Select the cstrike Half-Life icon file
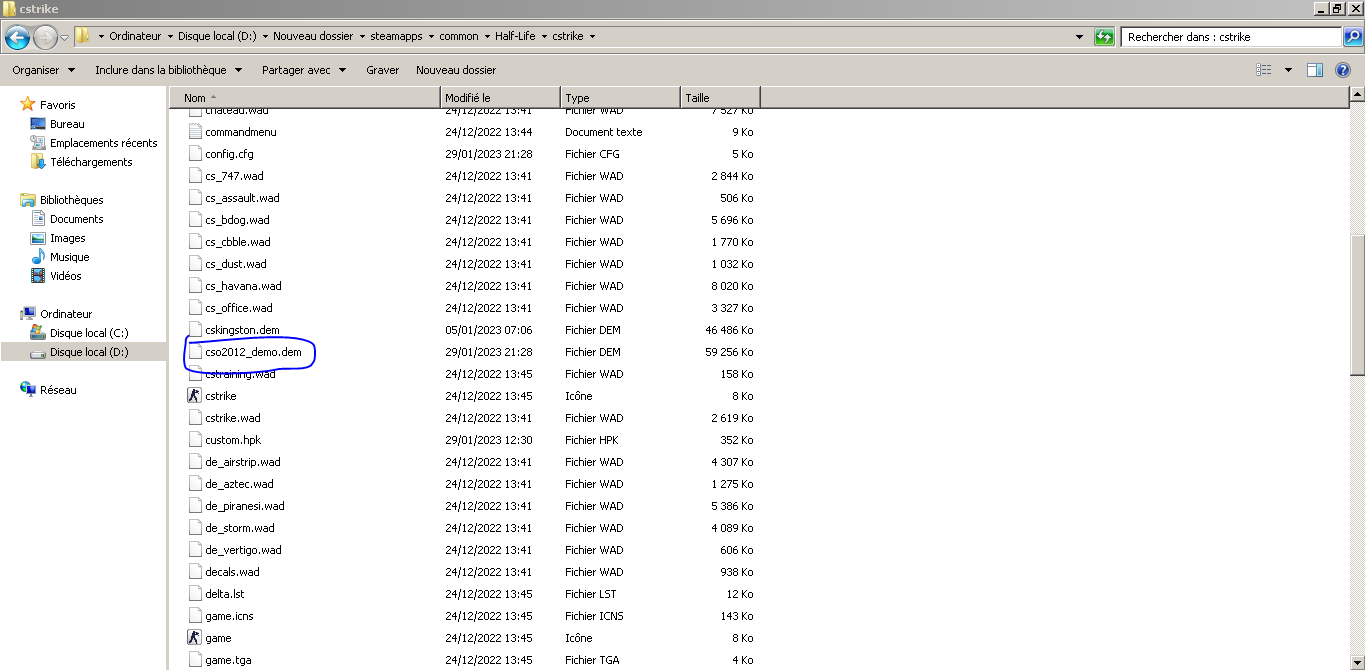The width and height of the screenshot is (1365, 670). click(x=220, y=396)
